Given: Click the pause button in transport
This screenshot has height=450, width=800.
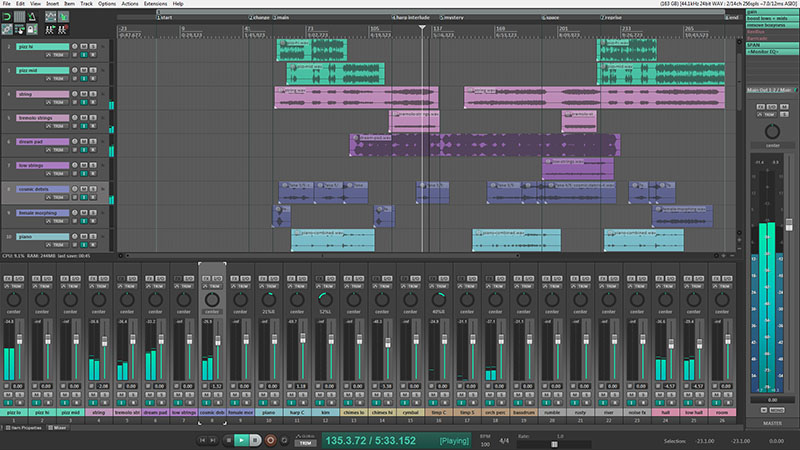Looking at the screenshot, I should coord(256,440).
